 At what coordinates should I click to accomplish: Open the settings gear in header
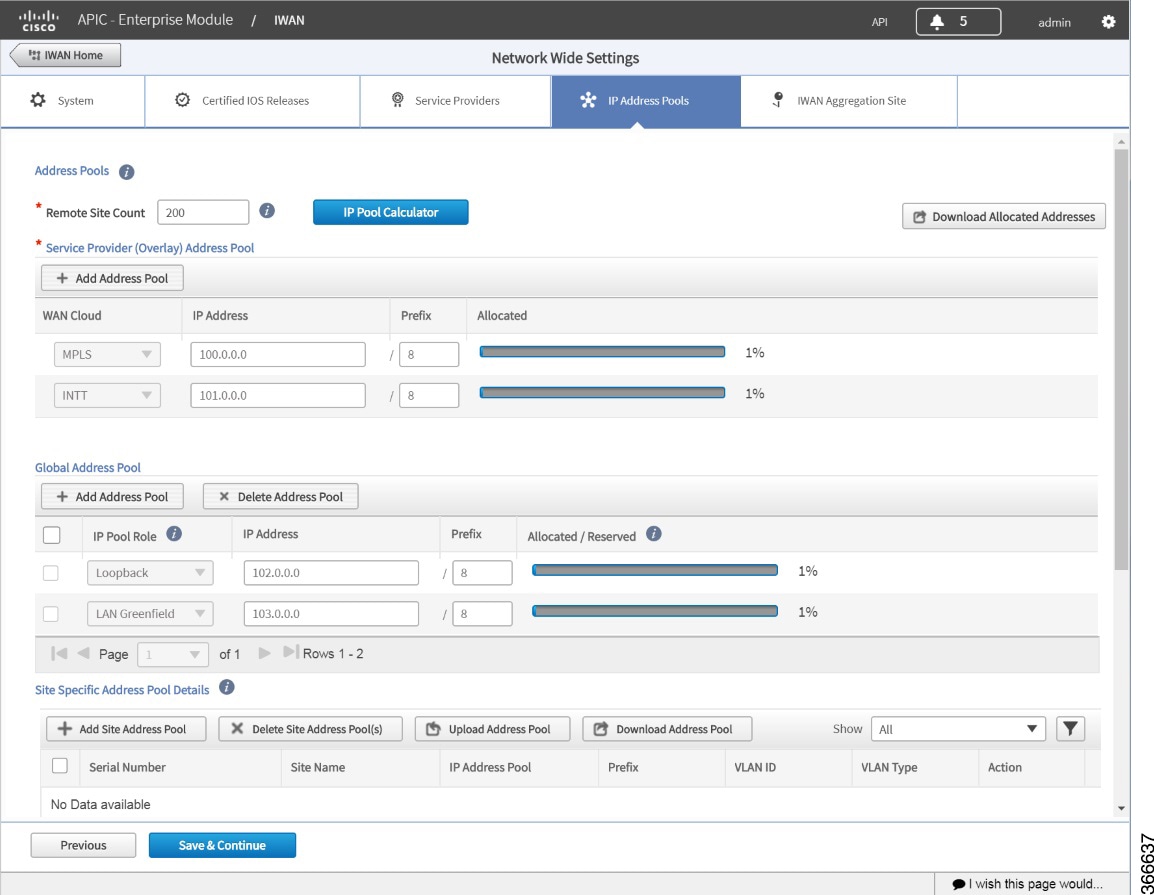[1108, 22]
